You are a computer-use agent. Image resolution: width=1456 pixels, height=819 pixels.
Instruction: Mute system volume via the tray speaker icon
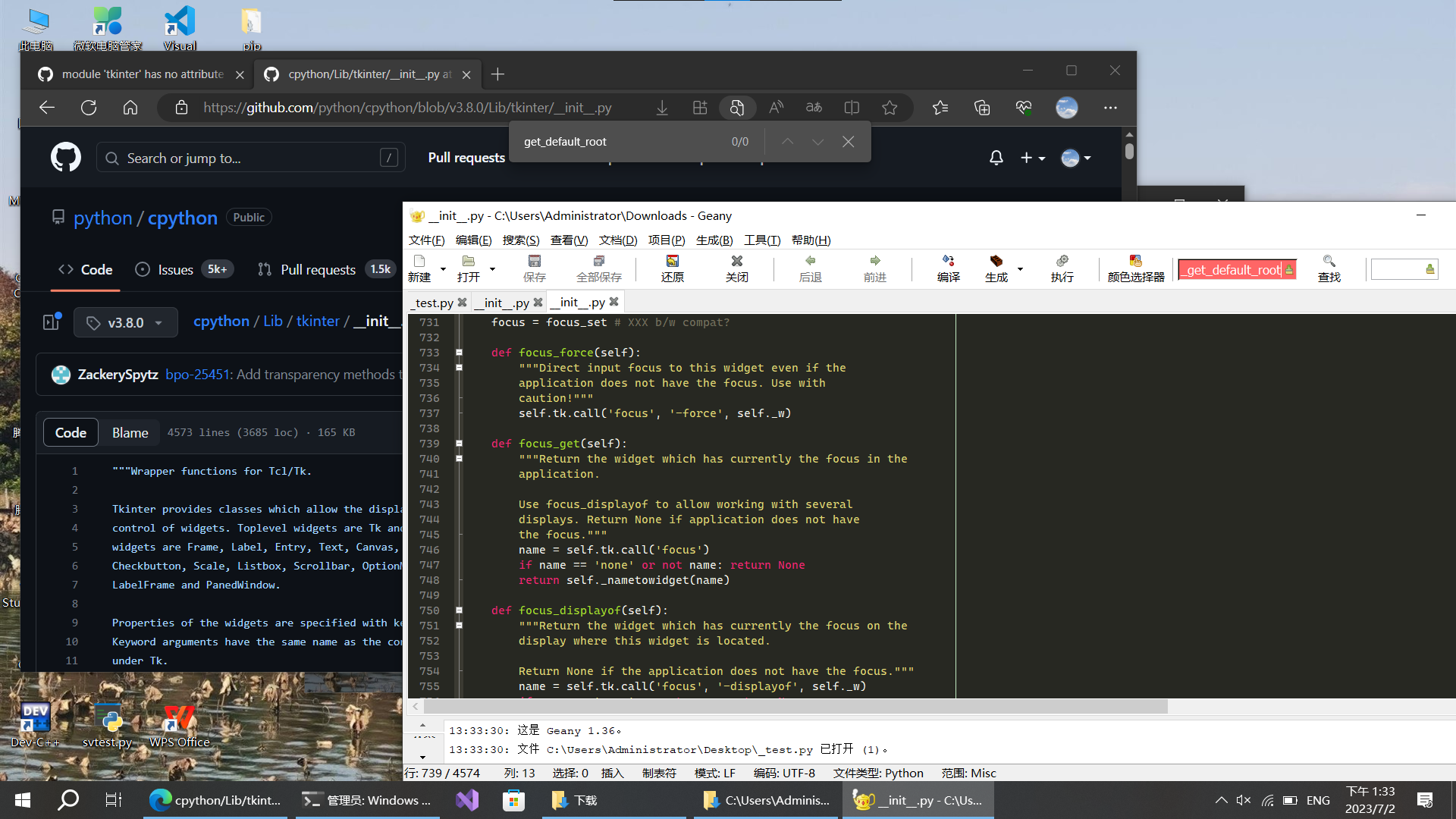(1244, 799)
